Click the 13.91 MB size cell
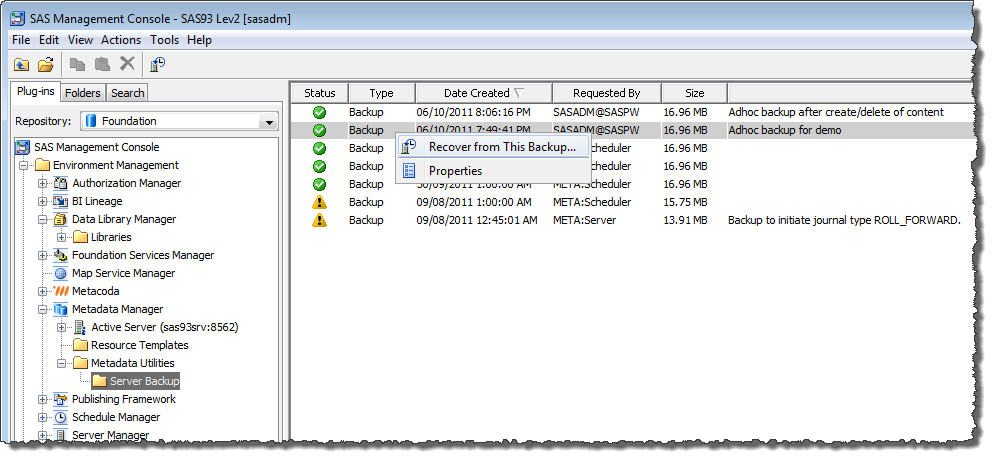994x460 pixels. click(x=685, y=220)
